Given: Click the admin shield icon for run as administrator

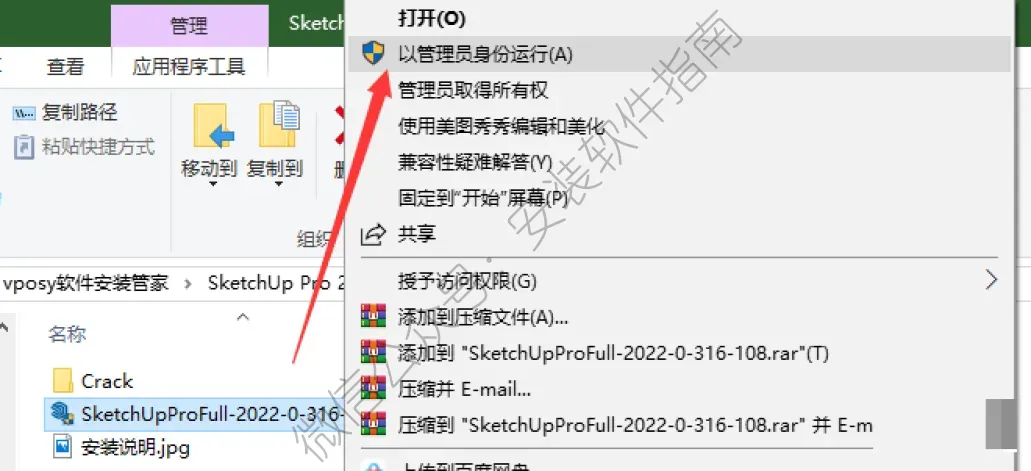Looking at the screenshot, I should pyautogui.click(x=373, y=53).
